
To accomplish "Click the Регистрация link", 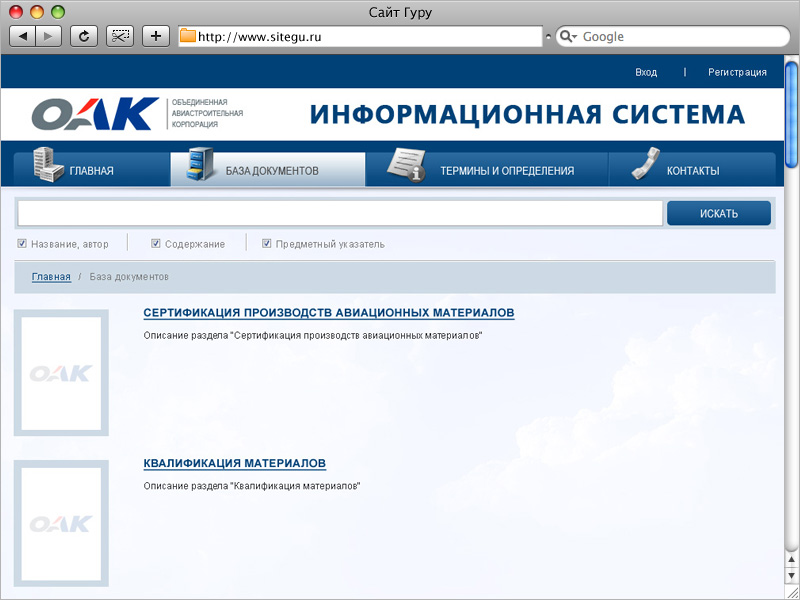I will 737,72.
